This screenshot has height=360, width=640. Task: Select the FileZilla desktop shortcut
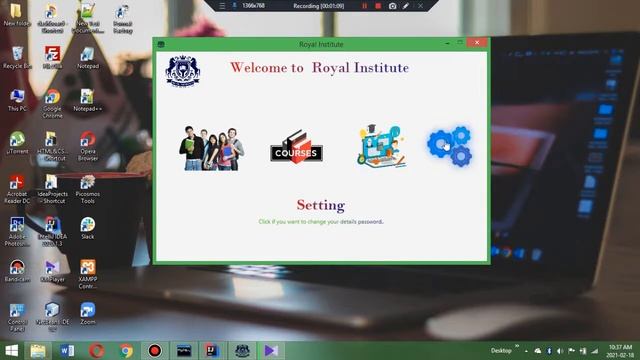click(52, 58)
